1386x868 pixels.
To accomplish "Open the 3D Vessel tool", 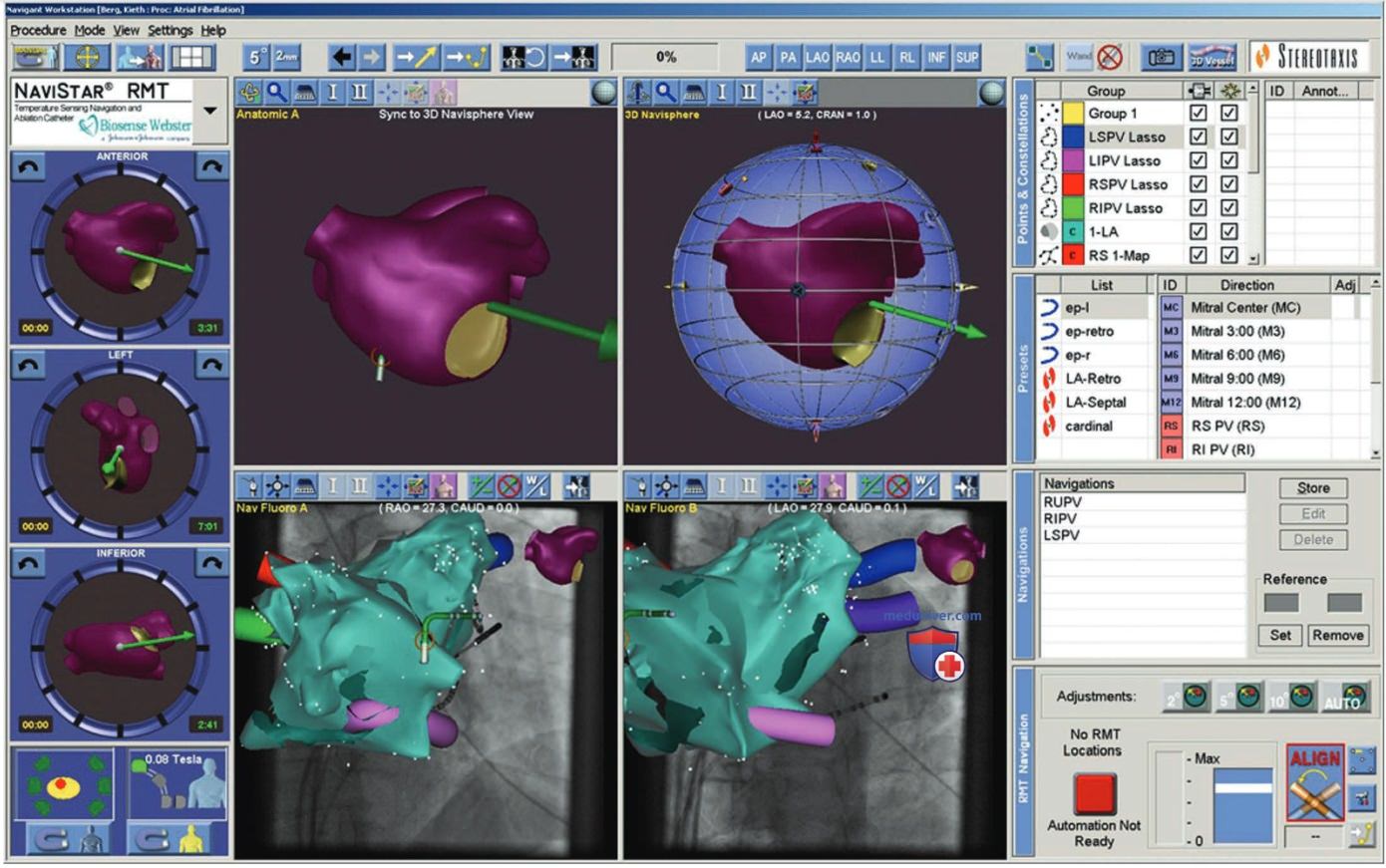I will (x=1213, y=58).
